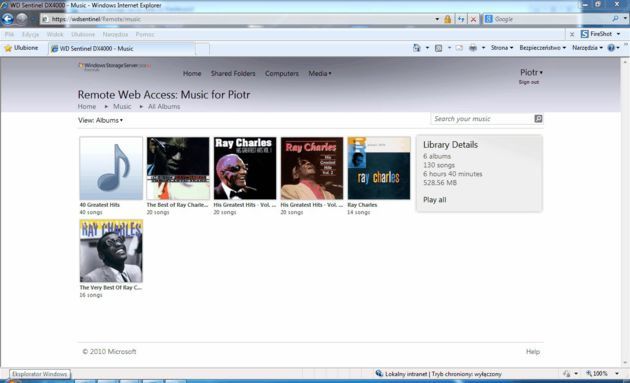This screenshot has height=383, width=630.
Task: Open The Very Best Of Ray Charles cover
Action: click(x=111, y=251)
